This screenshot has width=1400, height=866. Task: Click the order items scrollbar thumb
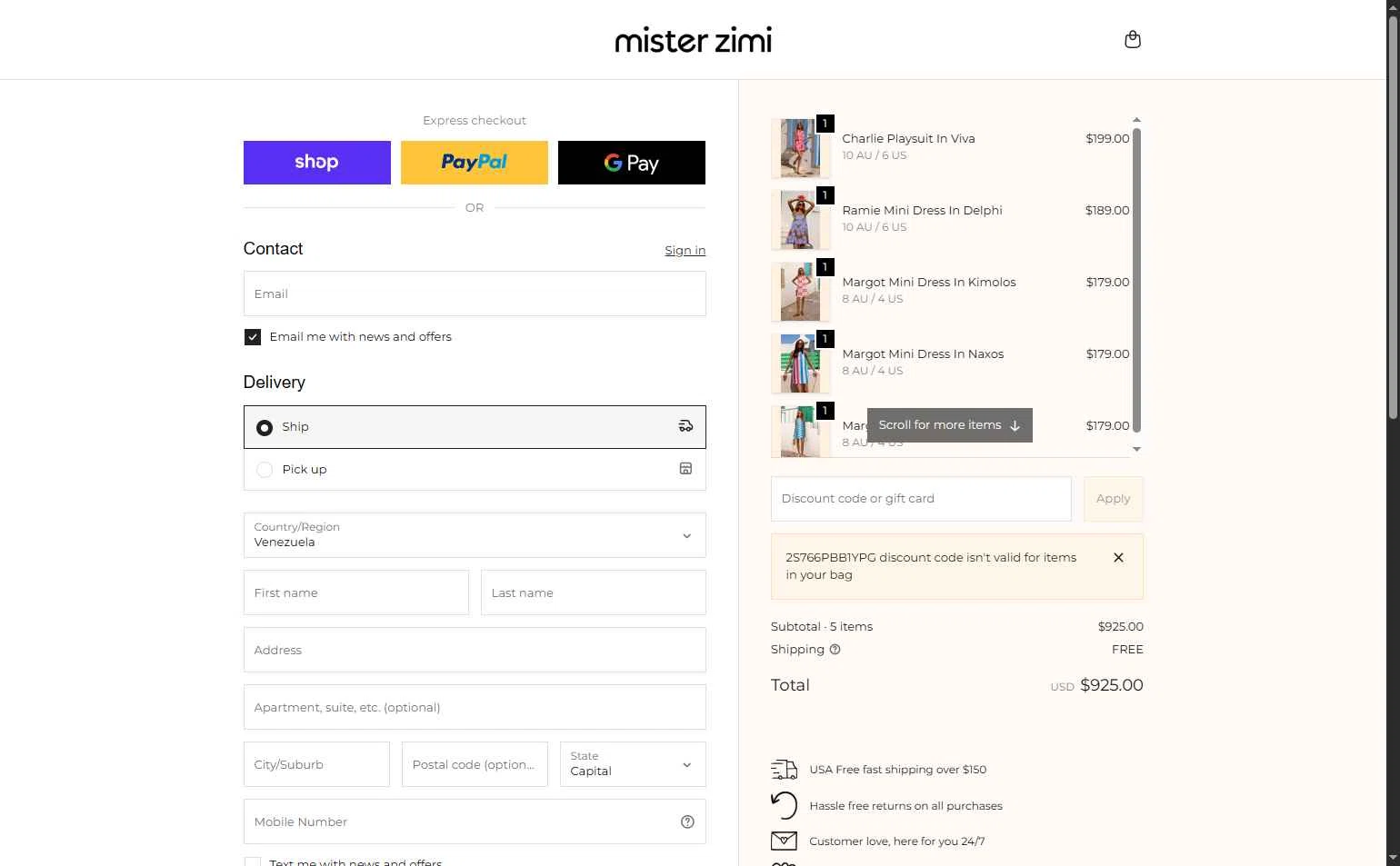1136,280
